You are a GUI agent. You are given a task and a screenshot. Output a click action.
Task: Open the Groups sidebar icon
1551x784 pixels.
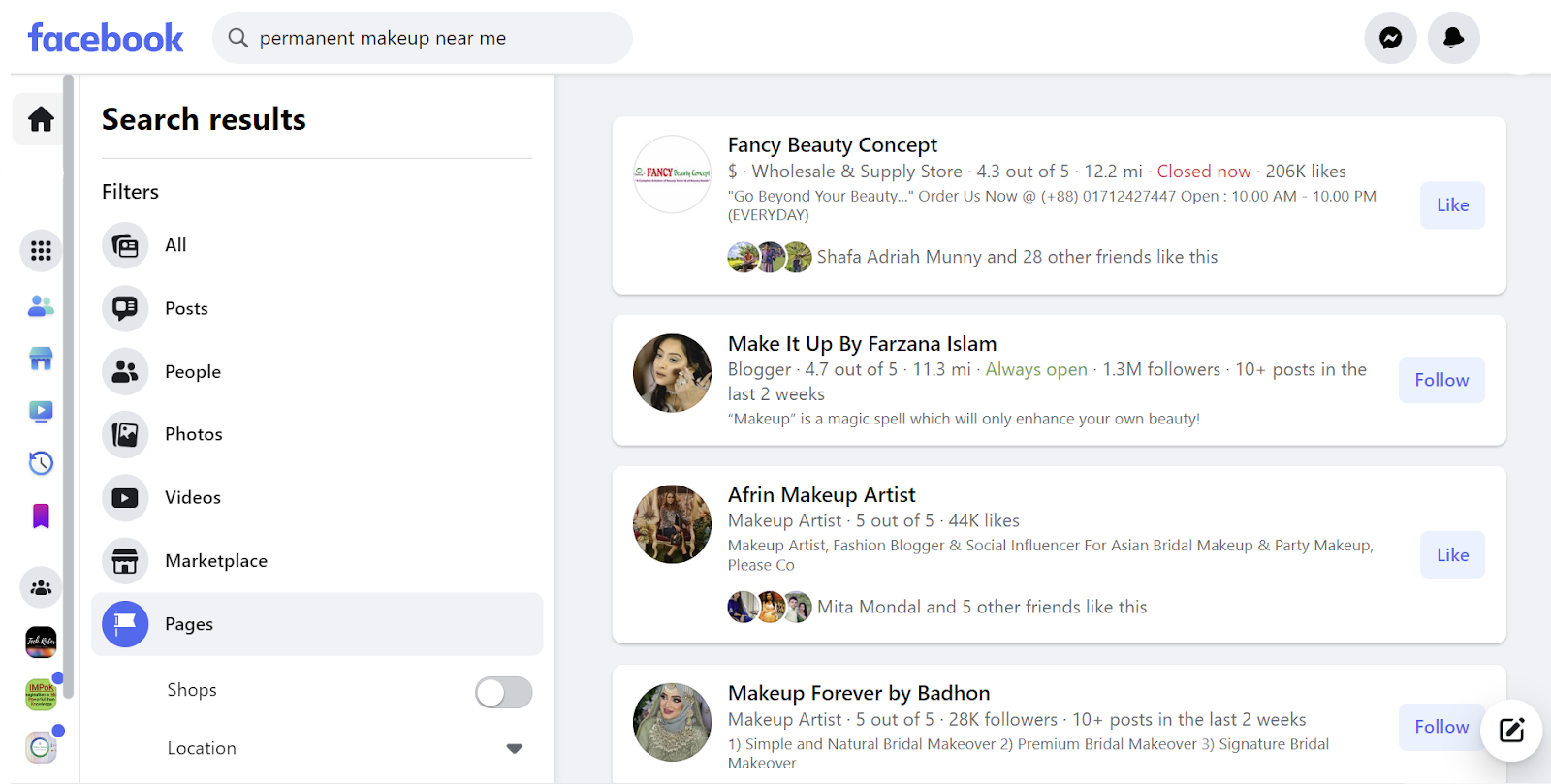pyautogui.click(x=41, y=587)
